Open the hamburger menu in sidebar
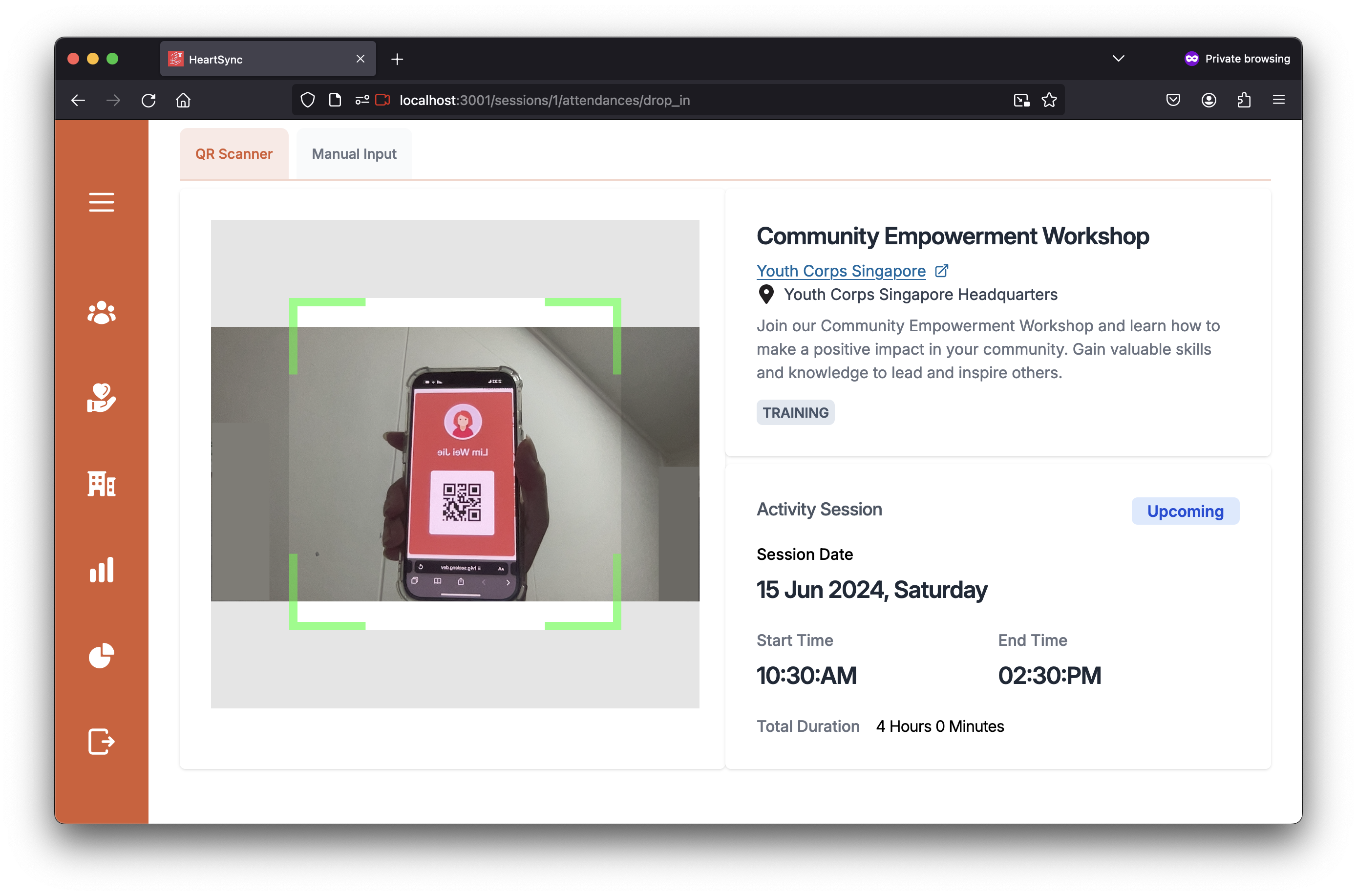 (101, 202)
